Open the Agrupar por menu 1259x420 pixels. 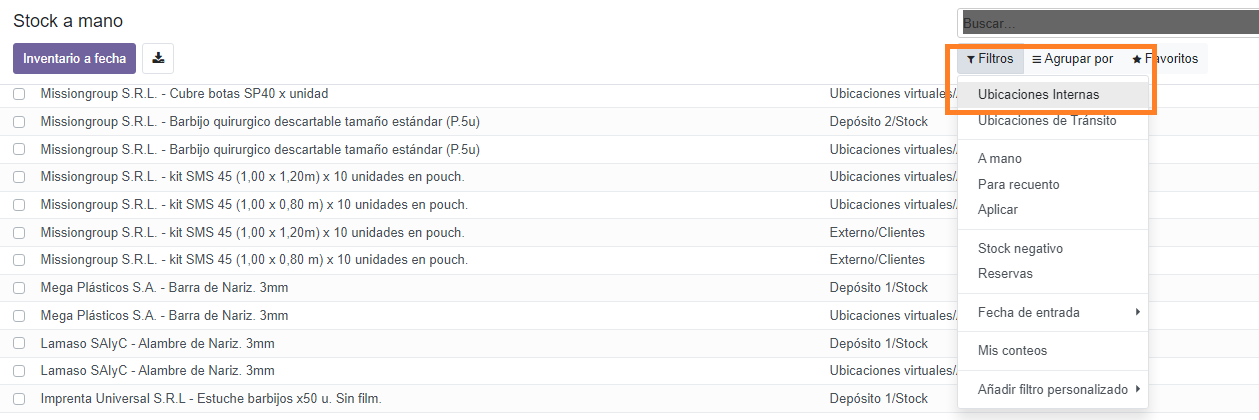point(1072,59)
